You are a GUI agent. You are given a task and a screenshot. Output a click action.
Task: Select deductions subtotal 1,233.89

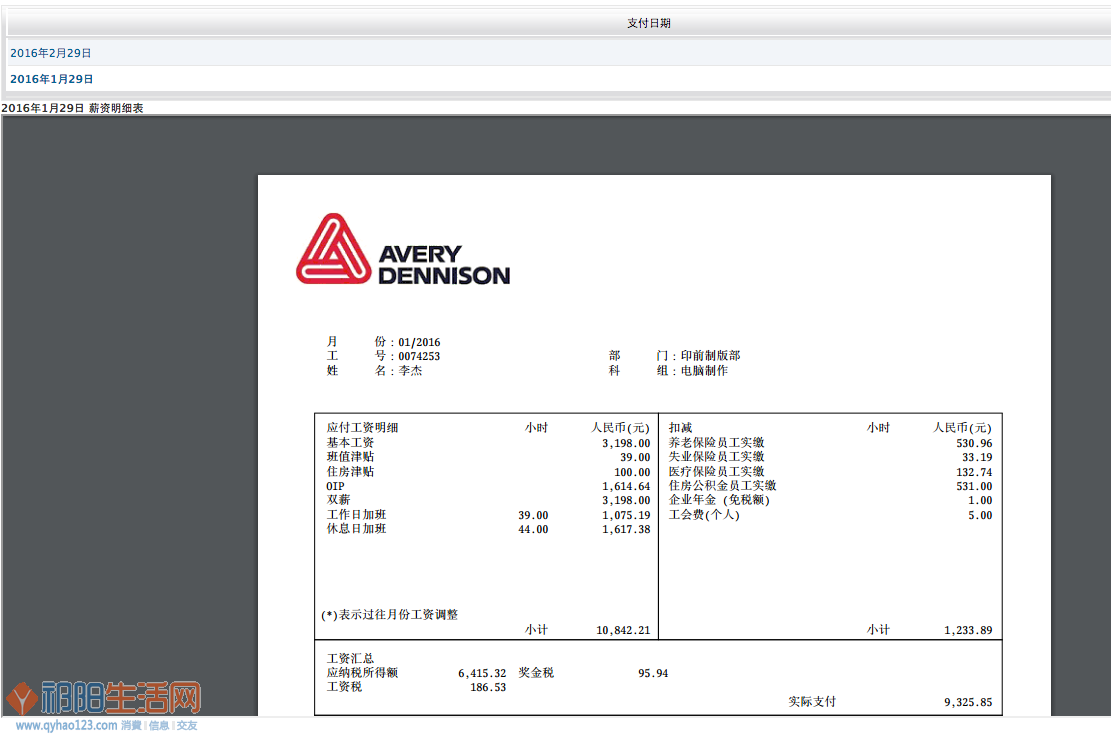click(968, 631)
